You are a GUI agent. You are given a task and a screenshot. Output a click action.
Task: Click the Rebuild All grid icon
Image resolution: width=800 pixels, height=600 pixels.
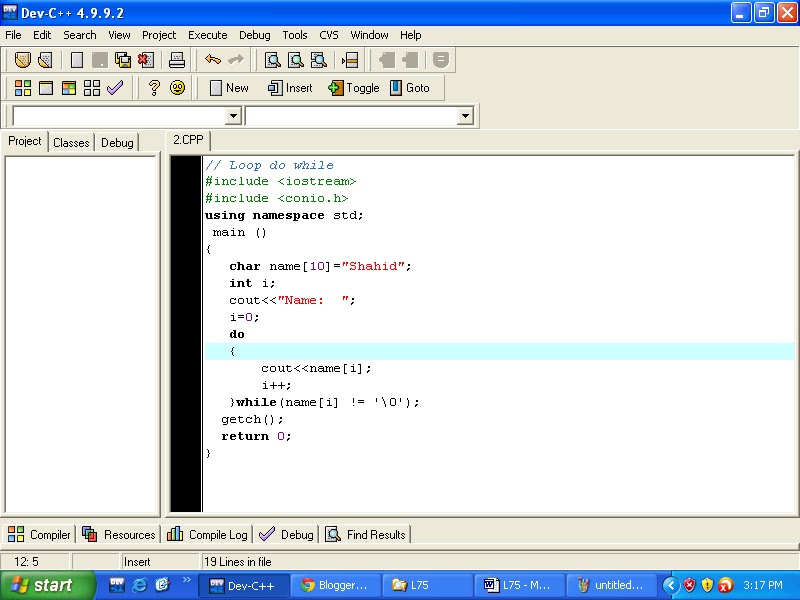pos(92,88)
